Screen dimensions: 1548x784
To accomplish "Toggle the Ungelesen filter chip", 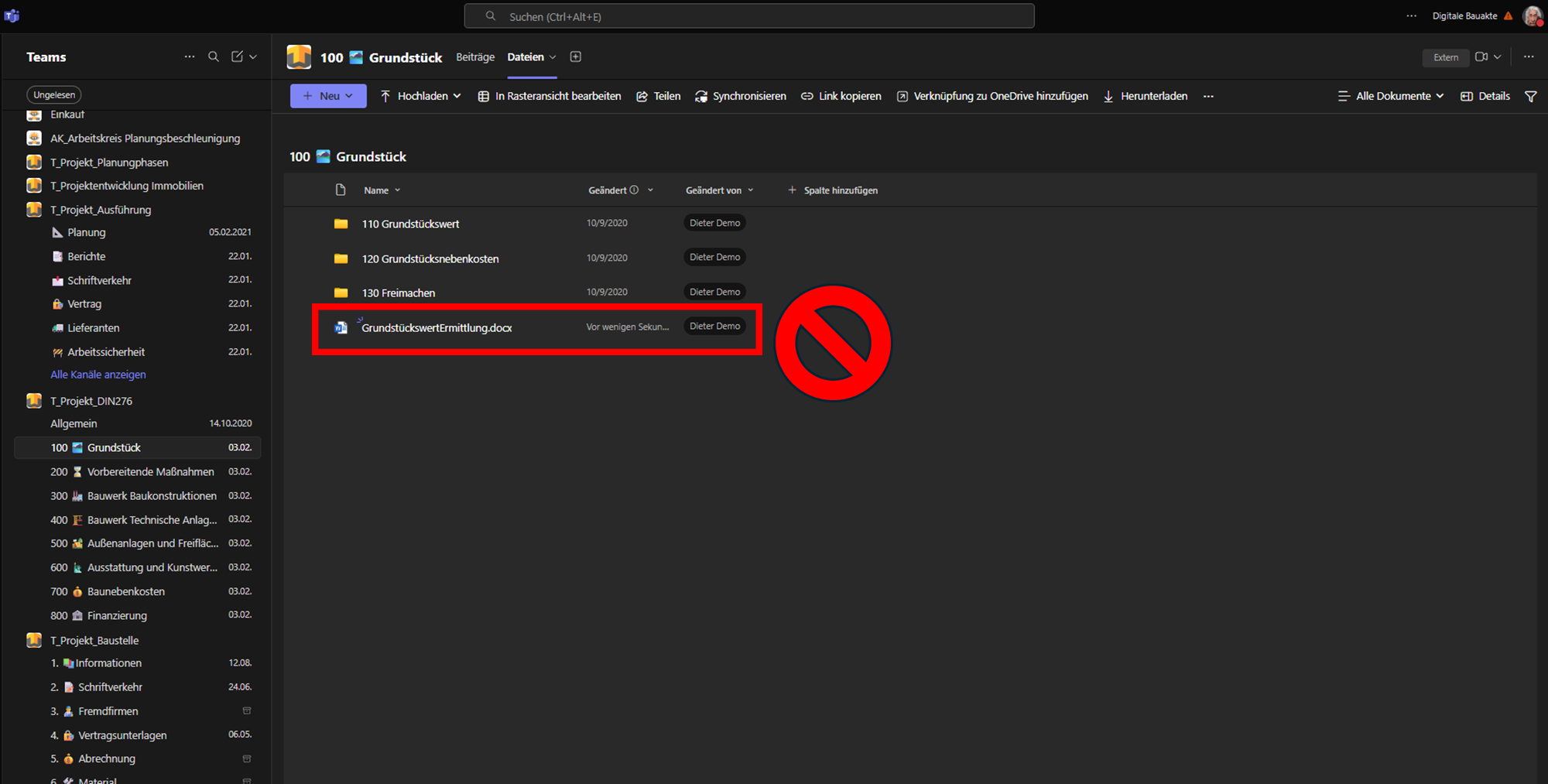I will [54, 94].
